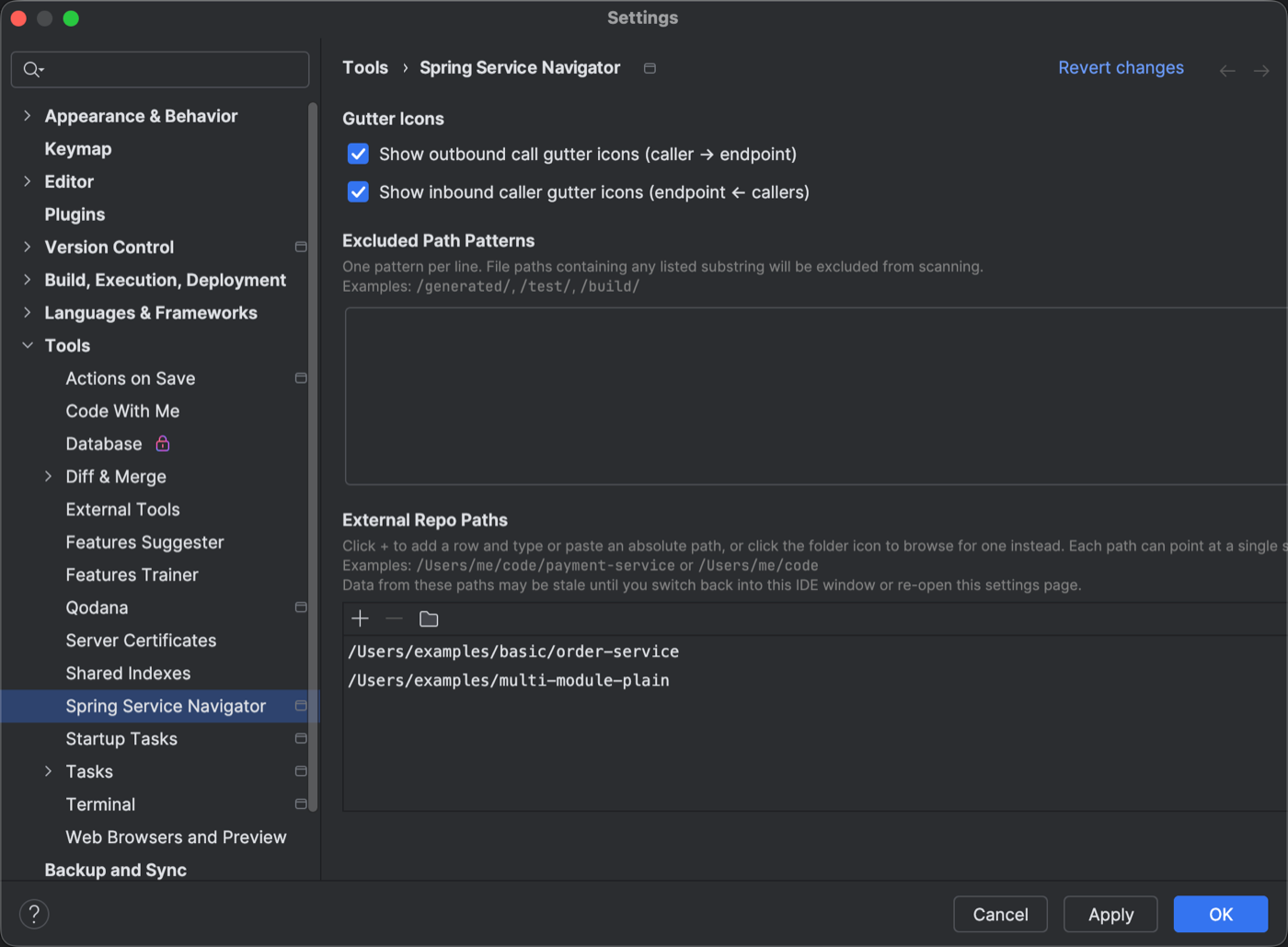
Task: Click the settings tree scrollbar
Action: (313, 457)
